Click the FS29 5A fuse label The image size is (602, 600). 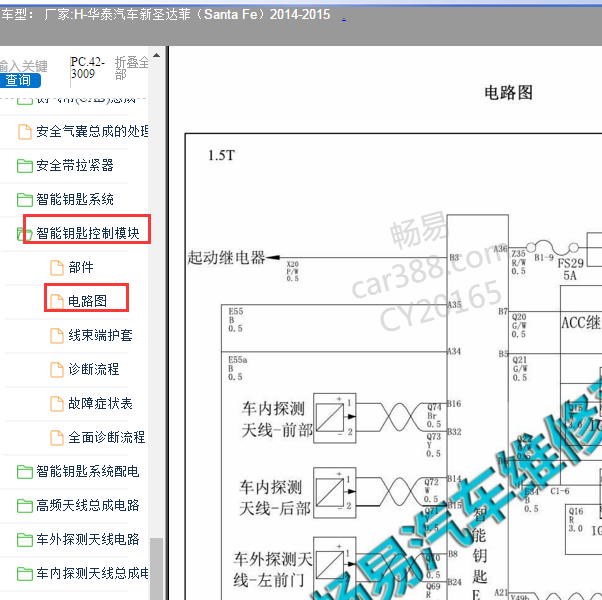pos(571,269)
